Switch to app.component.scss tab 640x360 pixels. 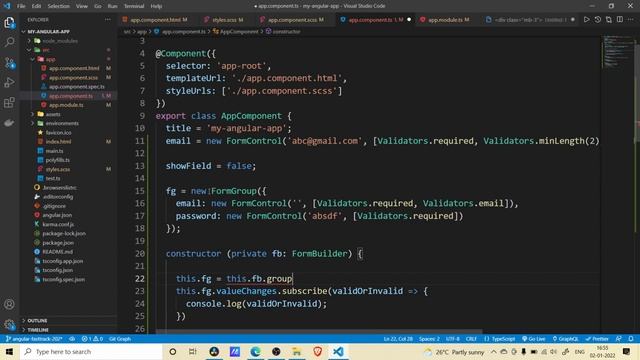(293, 20)
